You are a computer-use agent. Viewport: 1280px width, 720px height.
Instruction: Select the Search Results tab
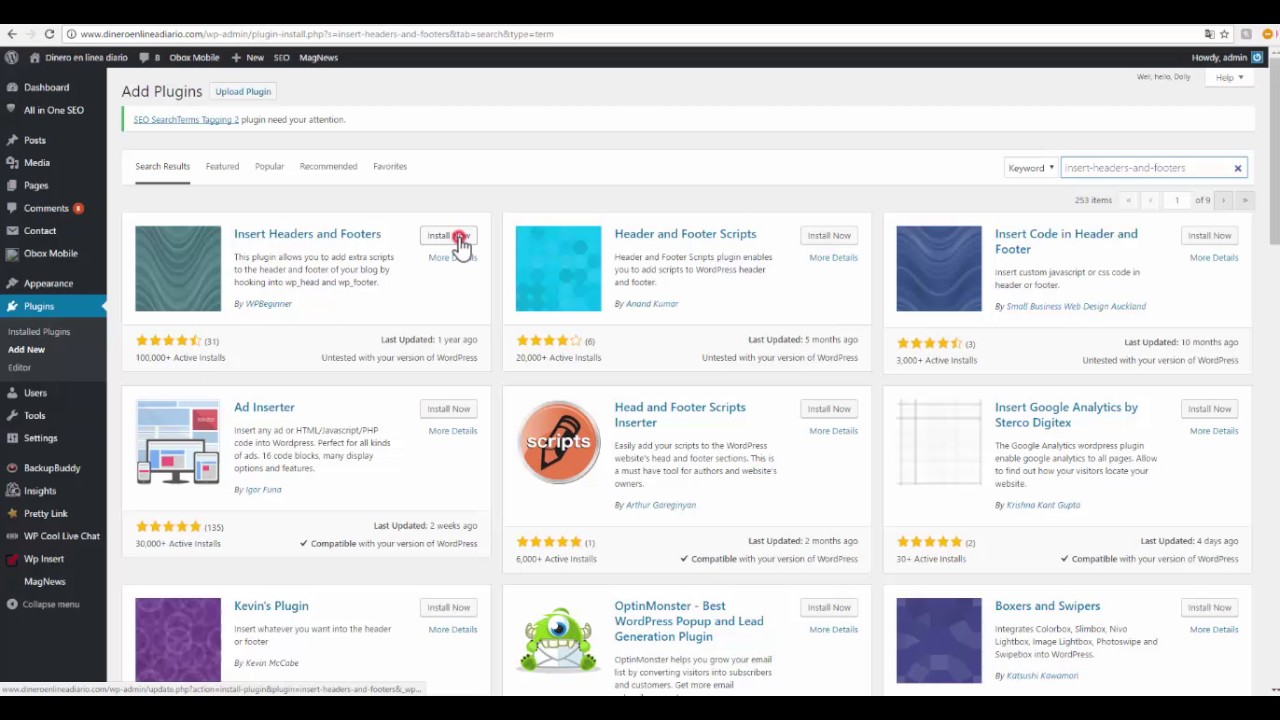click(162, 166)
